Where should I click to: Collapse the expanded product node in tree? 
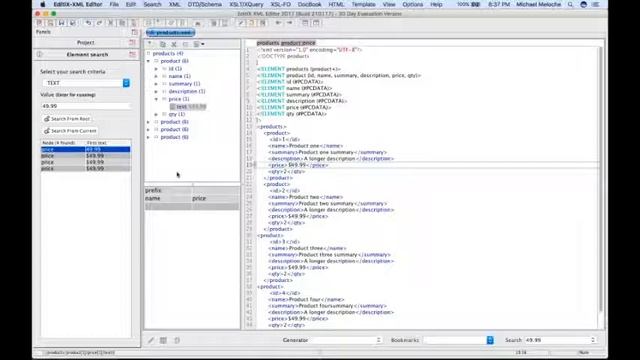pos(149,61)
